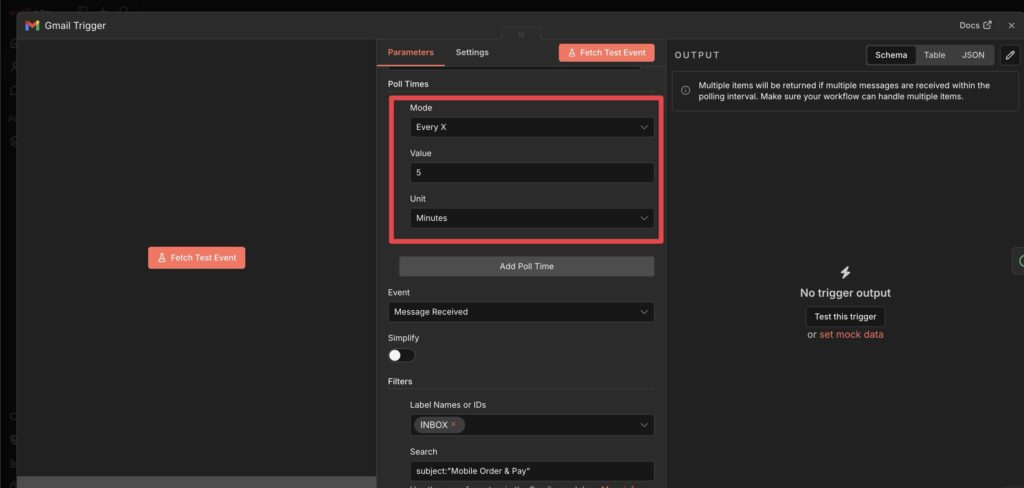Switch to the Settings tab

tap(472, 52)
